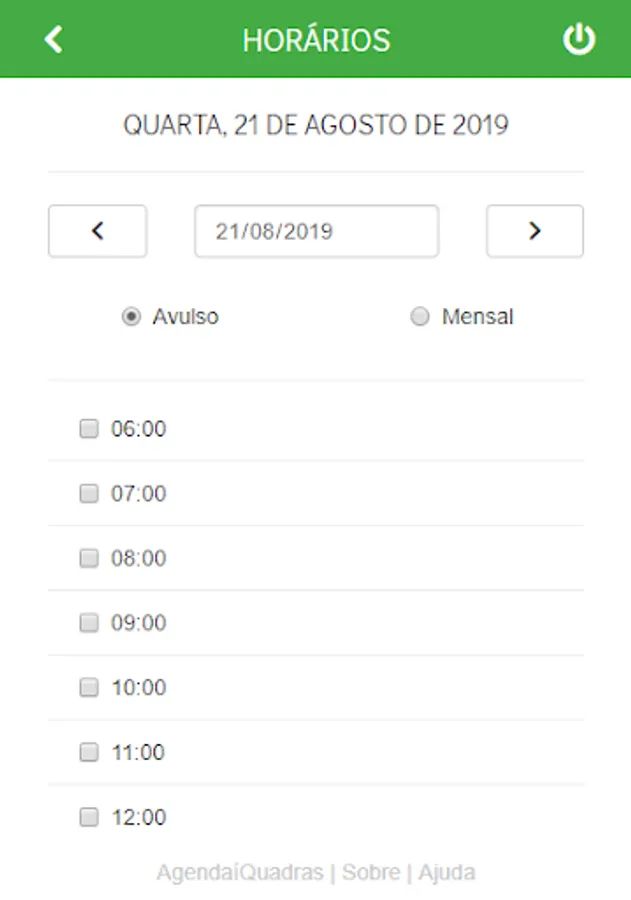The width and height of the screenshot is (631, 900).
Task: Click the power logout icon
Action: pyautogui.click(x=578, y=39)
